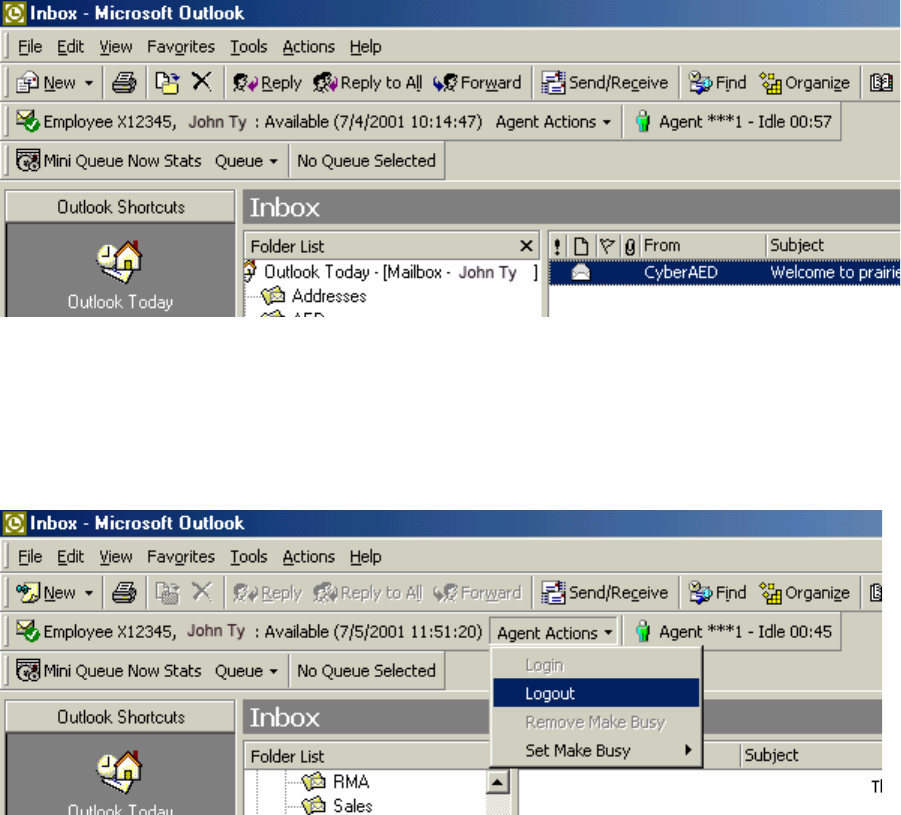Click Outlook Shortcuts group button in top window
Screen dimensions: 901x815
[x=121, y=207]
